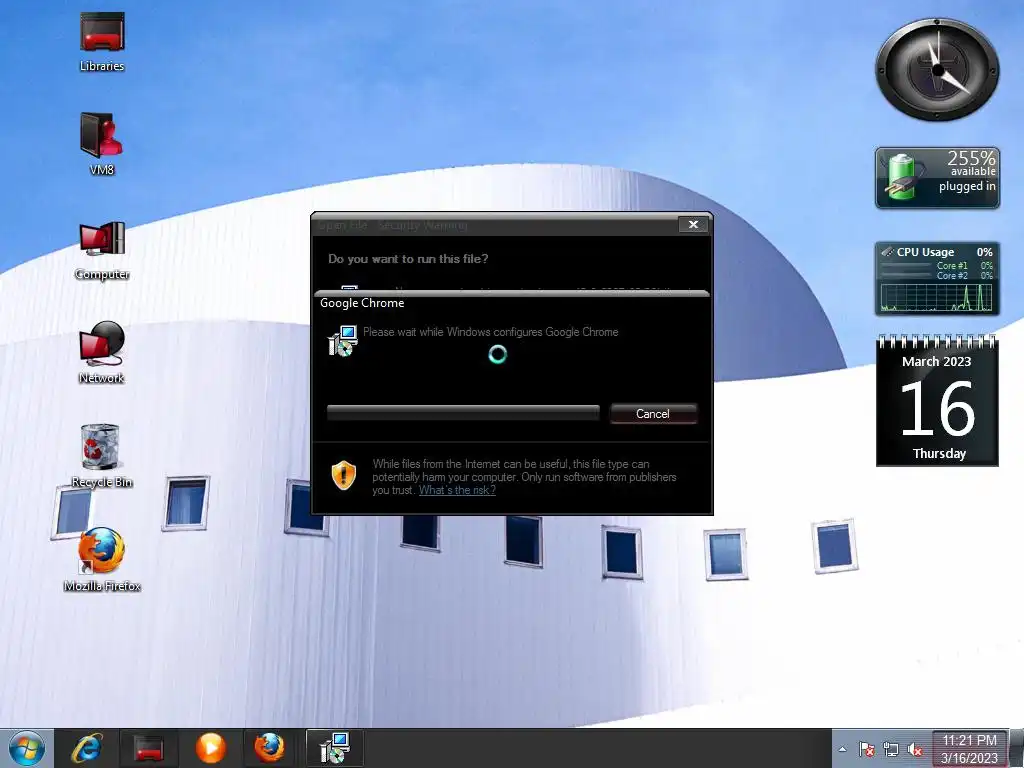Screen dimensions: 1024x768
Task: Click the March 2023 calendar gadget
Action: tap(937, 400)
